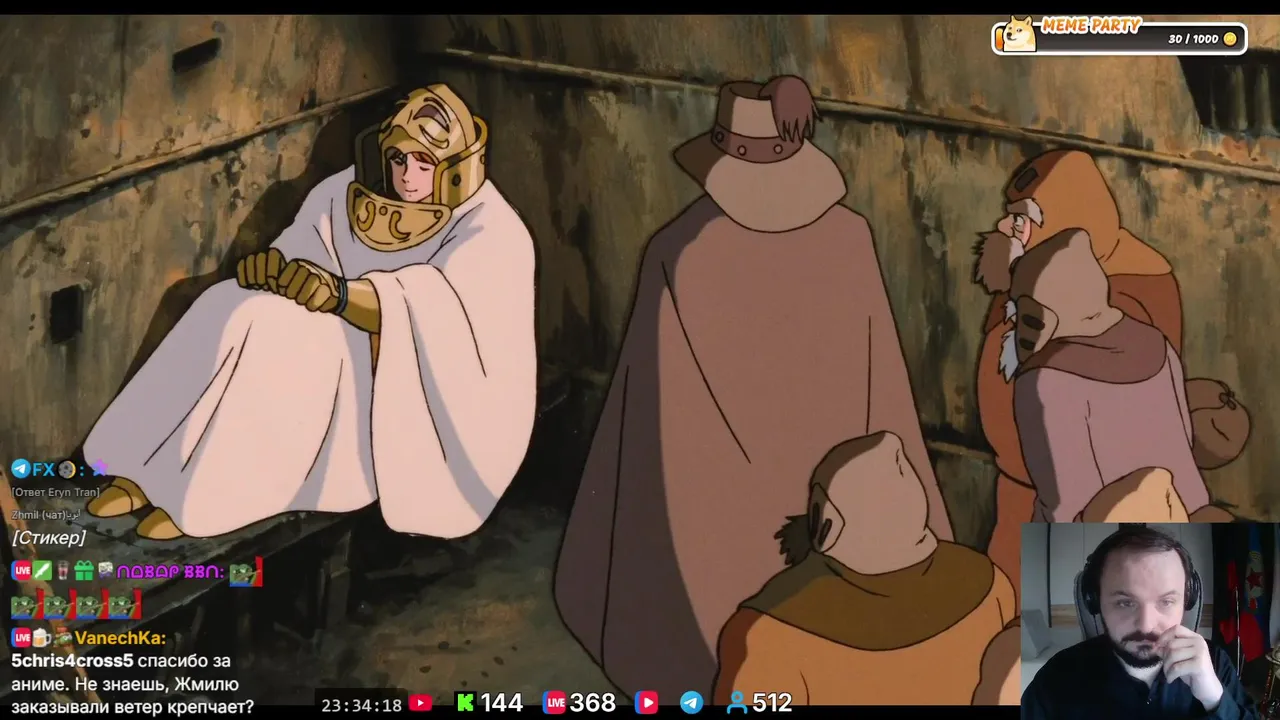Click the 23:34:18 clock text
1280x720 pixels.
[362, 705]
